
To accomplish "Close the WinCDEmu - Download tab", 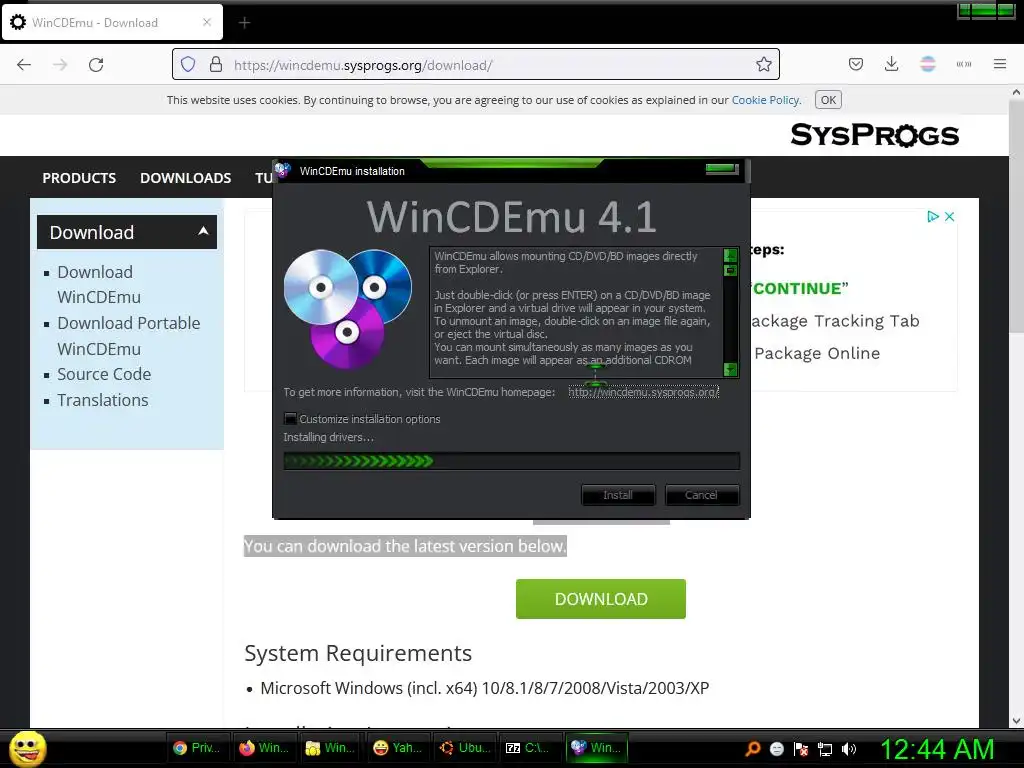I will pos(206,22).
